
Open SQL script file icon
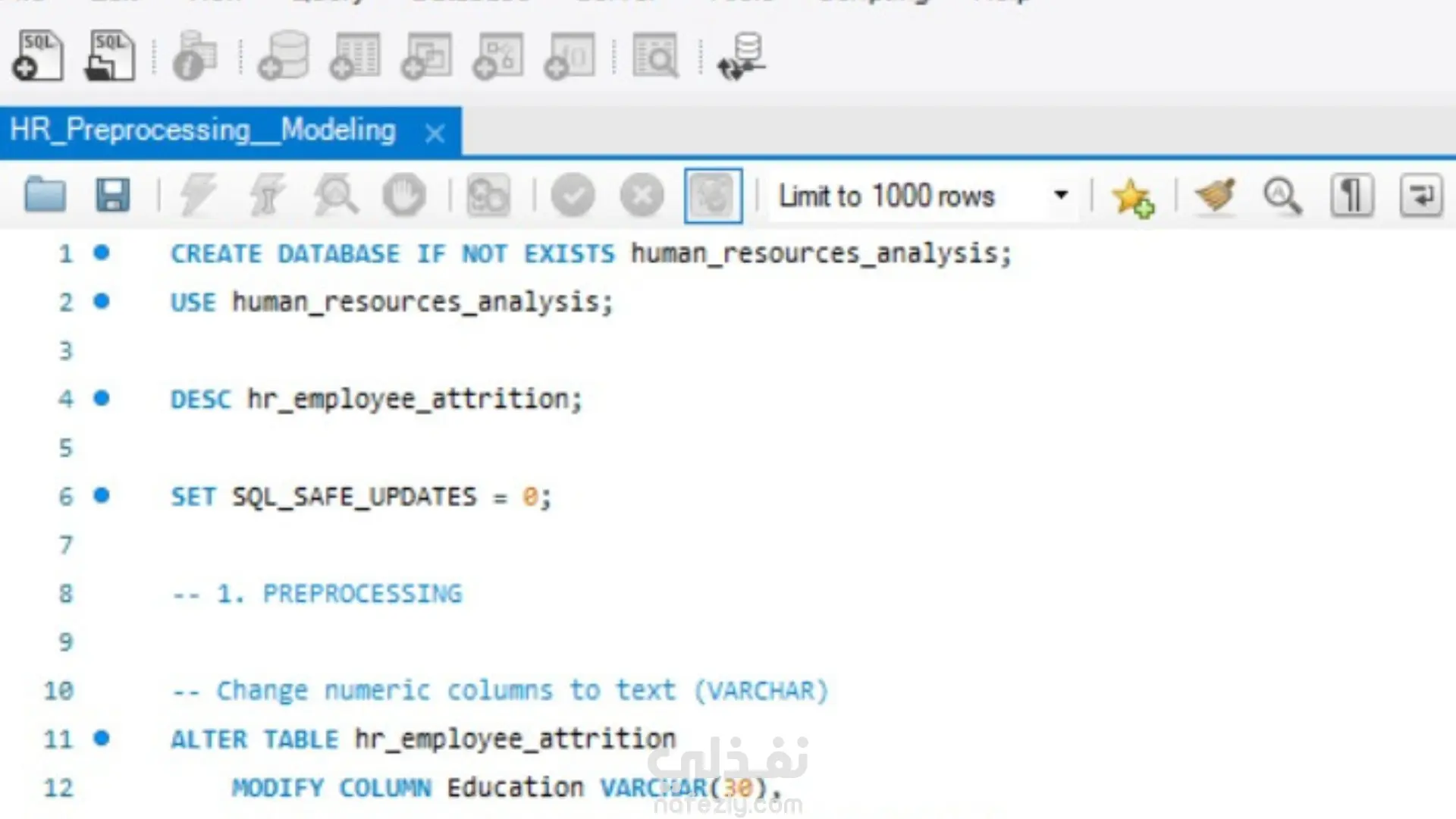click(111, 56)
